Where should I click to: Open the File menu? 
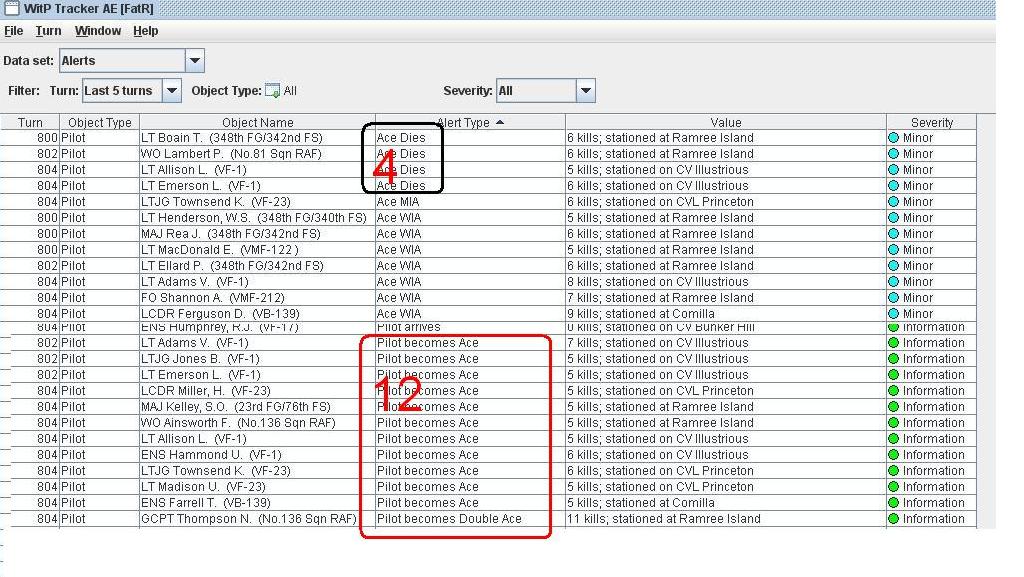tap(13, 31)
